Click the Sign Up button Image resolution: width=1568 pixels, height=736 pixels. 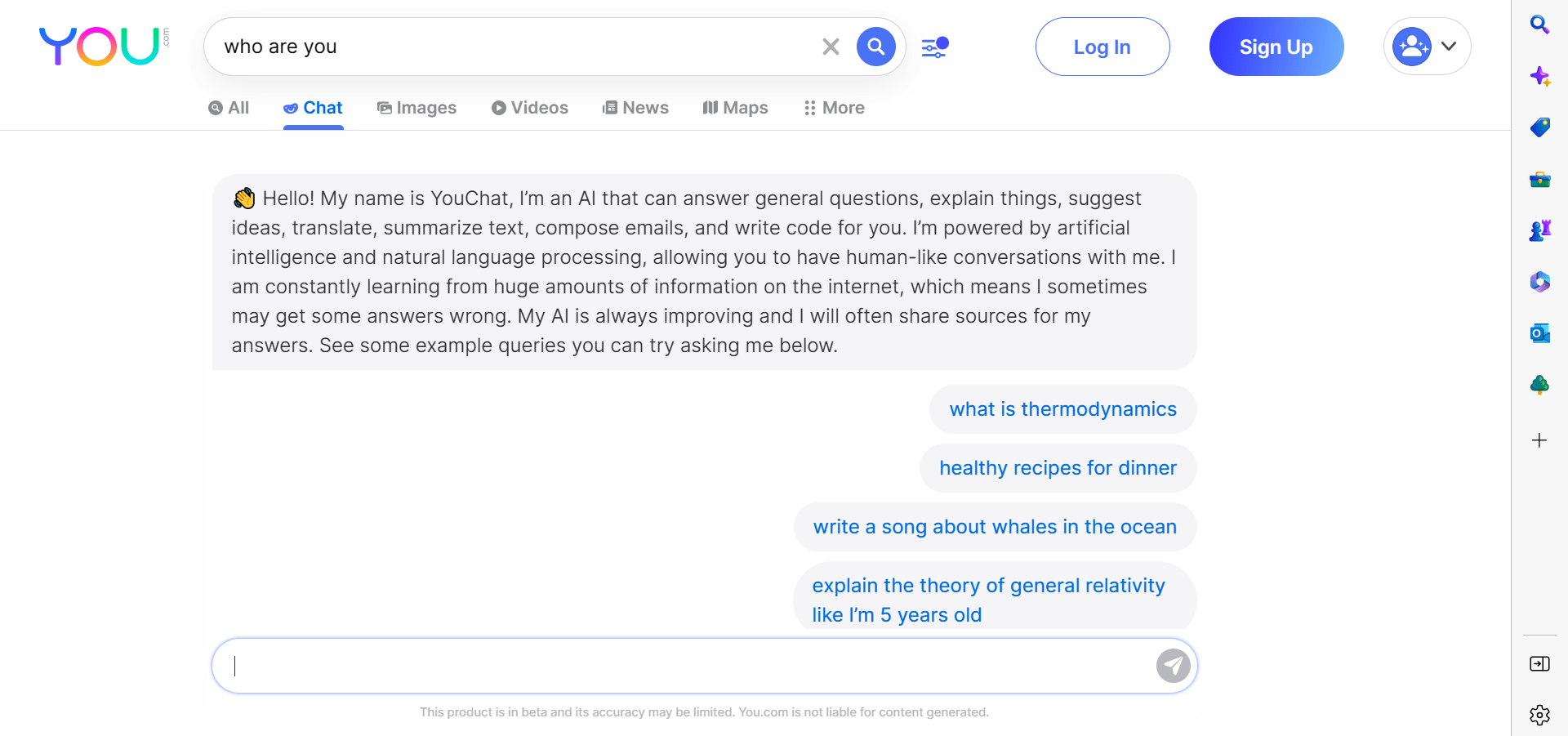click(1276, 47)
